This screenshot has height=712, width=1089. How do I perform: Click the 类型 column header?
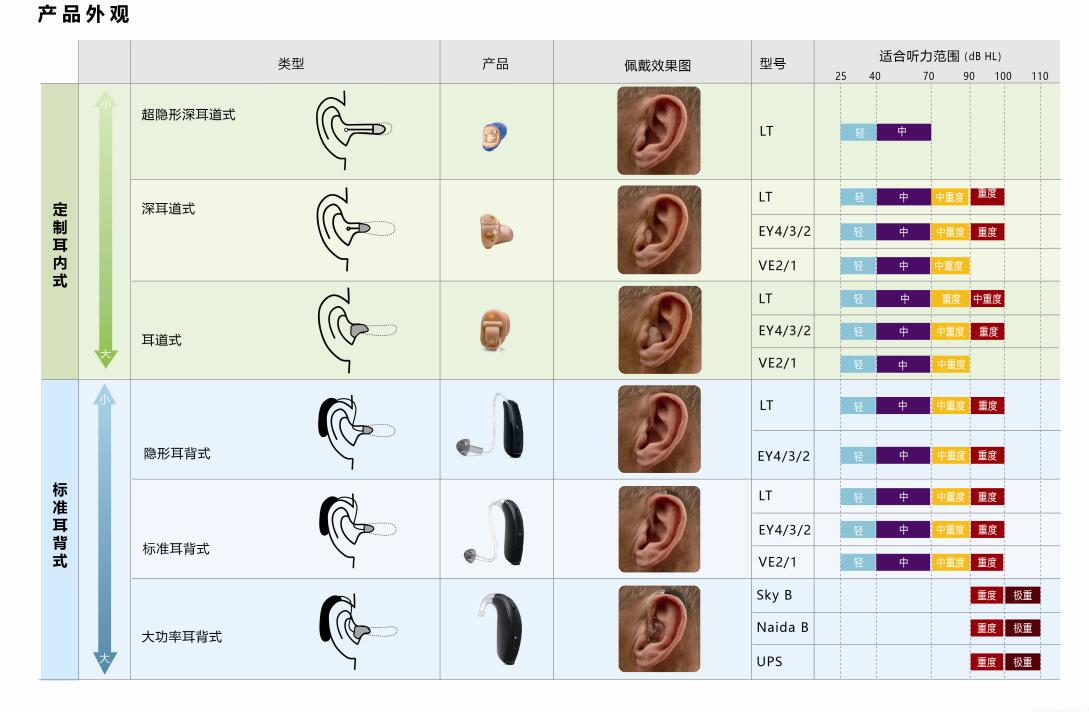(x=291, y=63)
